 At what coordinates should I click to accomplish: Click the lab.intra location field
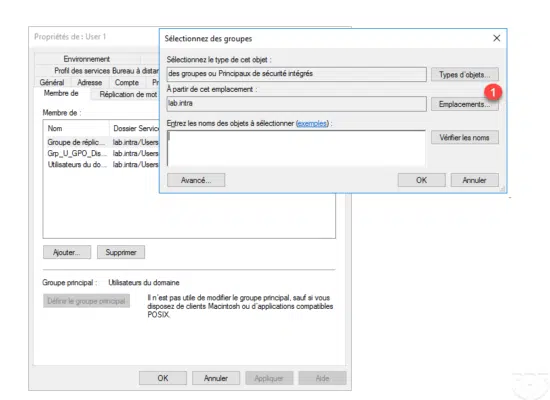(296, 104)
